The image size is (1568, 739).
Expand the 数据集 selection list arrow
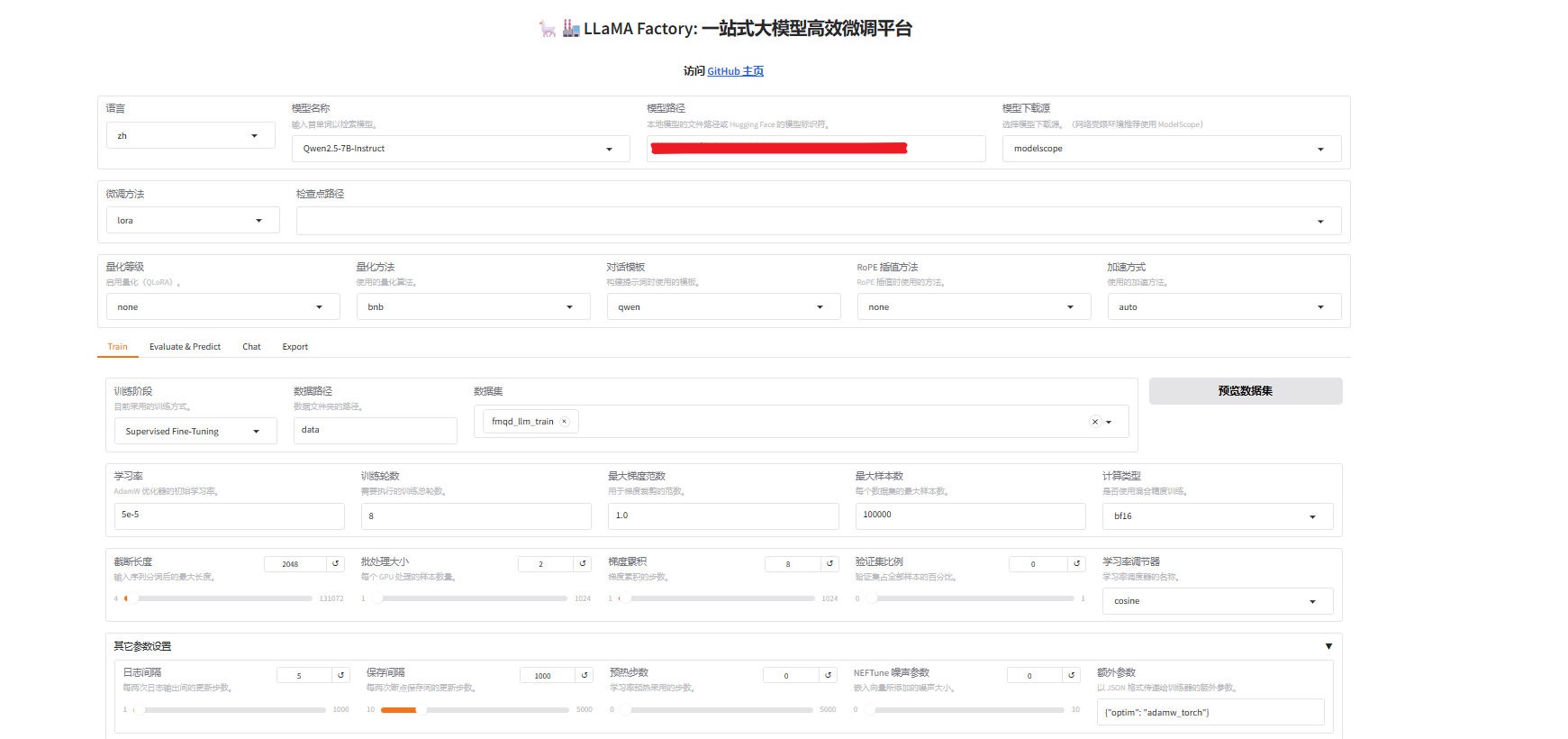click(1109, 422)
